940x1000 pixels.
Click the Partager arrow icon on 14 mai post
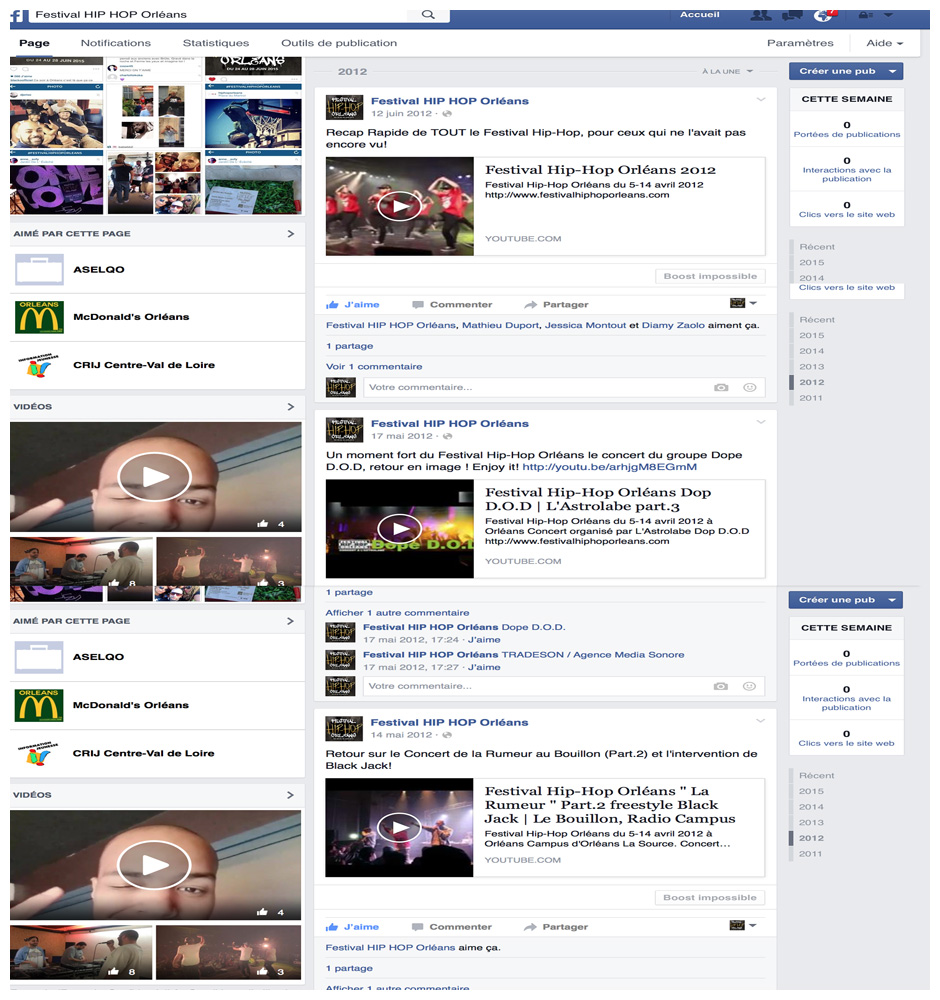coord(530,927)
